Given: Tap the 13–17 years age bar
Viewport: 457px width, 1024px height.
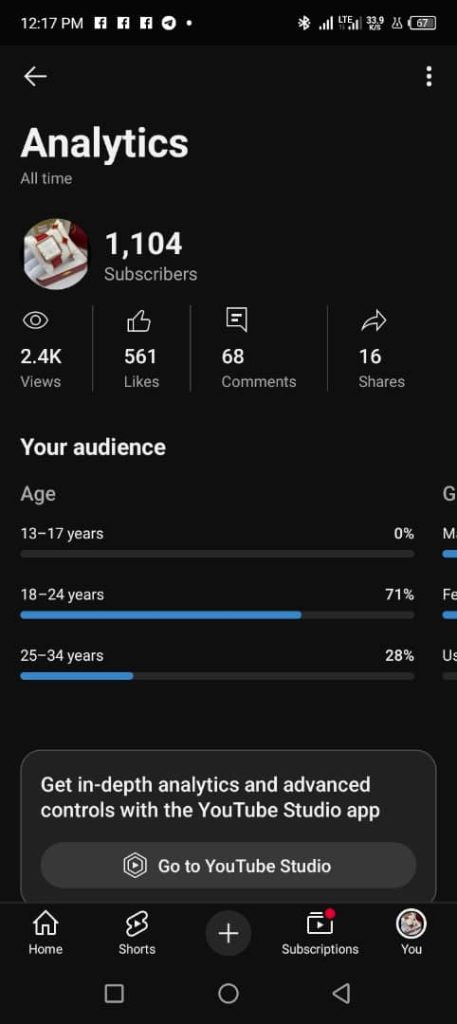Looking at the screenshot, I should (217, 554).
